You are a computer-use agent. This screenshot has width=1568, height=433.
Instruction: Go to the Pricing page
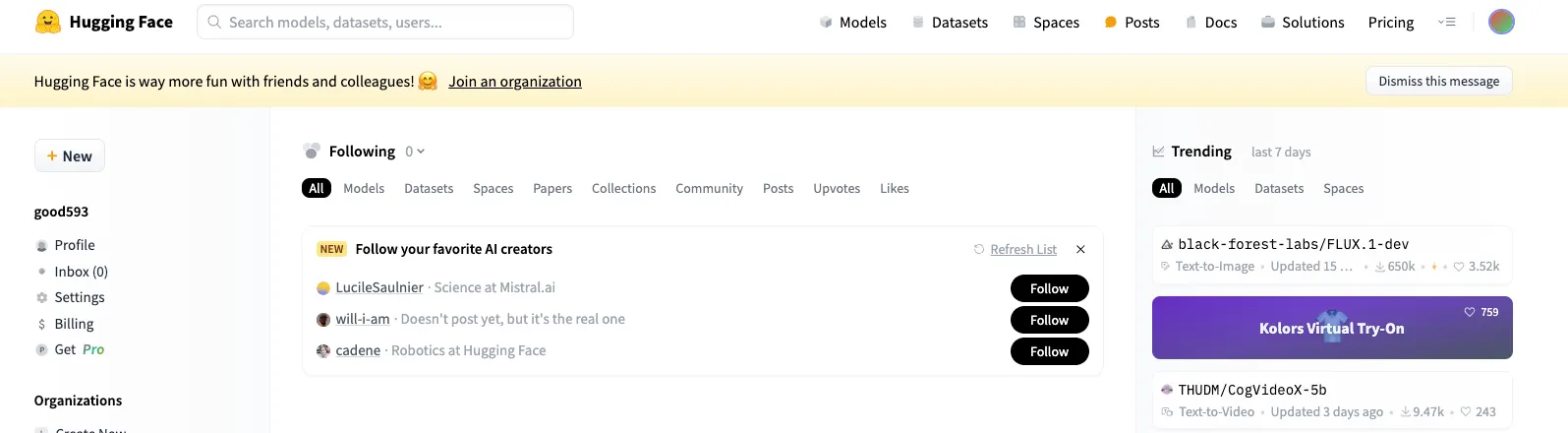[x=1391, y=22]
